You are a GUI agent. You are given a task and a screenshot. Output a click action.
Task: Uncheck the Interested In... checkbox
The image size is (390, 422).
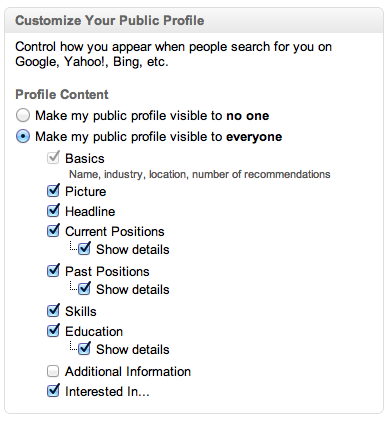(x=53, y=390)
